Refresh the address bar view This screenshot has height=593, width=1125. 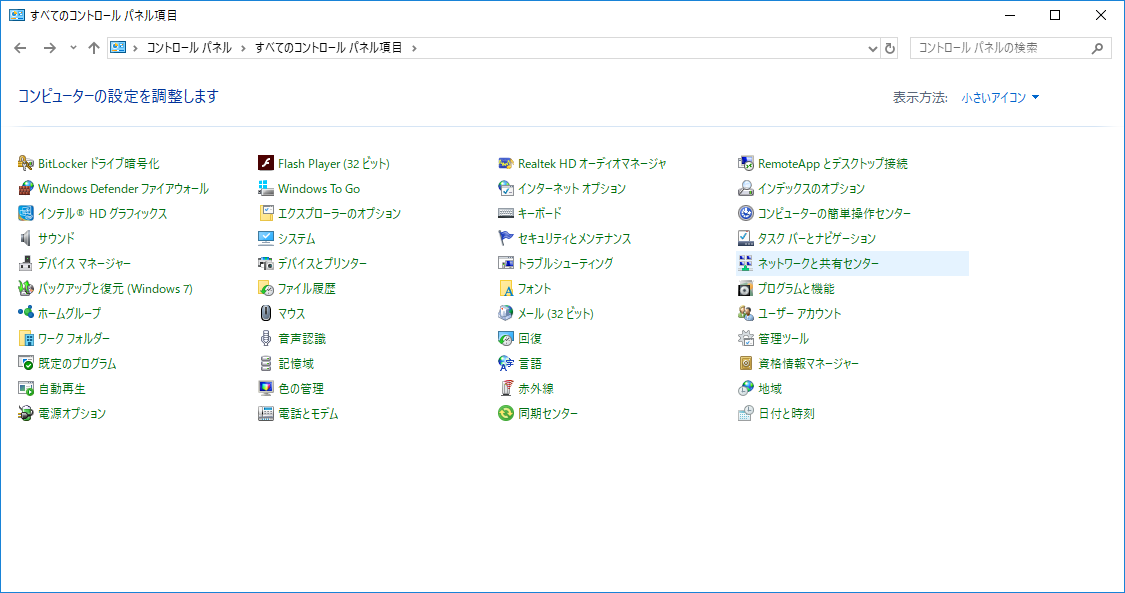click(x=890, y=49)
